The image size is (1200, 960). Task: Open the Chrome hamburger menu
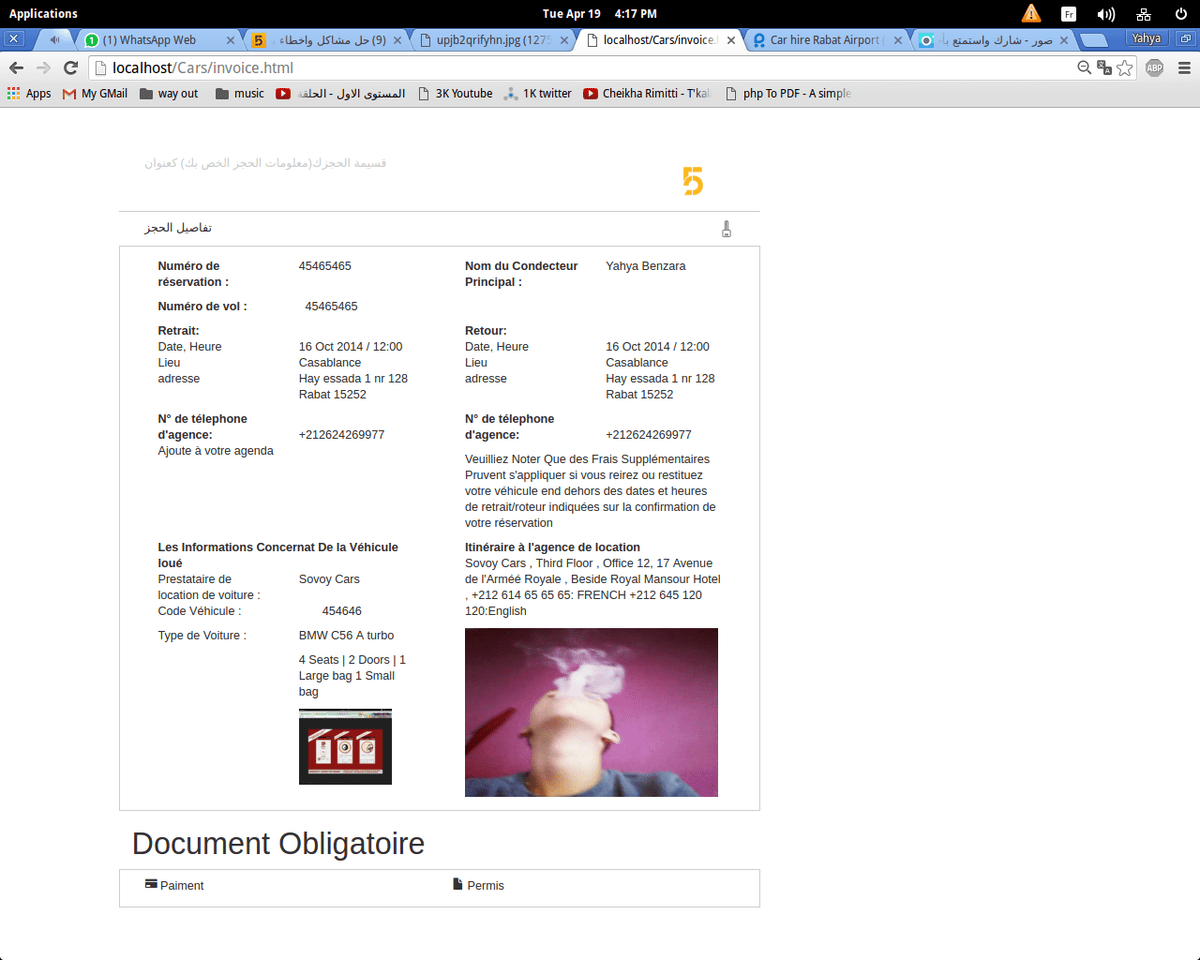pos(1184,68)
